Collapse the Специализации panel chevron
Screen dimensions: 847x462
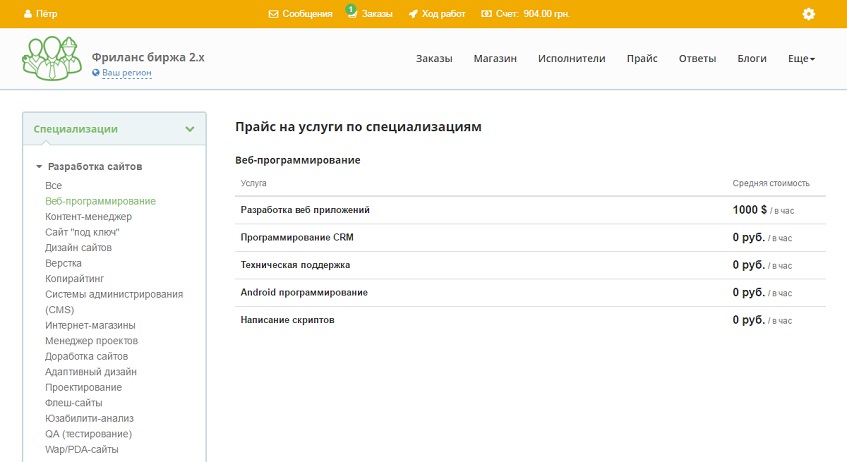click(x=190, y=129)
